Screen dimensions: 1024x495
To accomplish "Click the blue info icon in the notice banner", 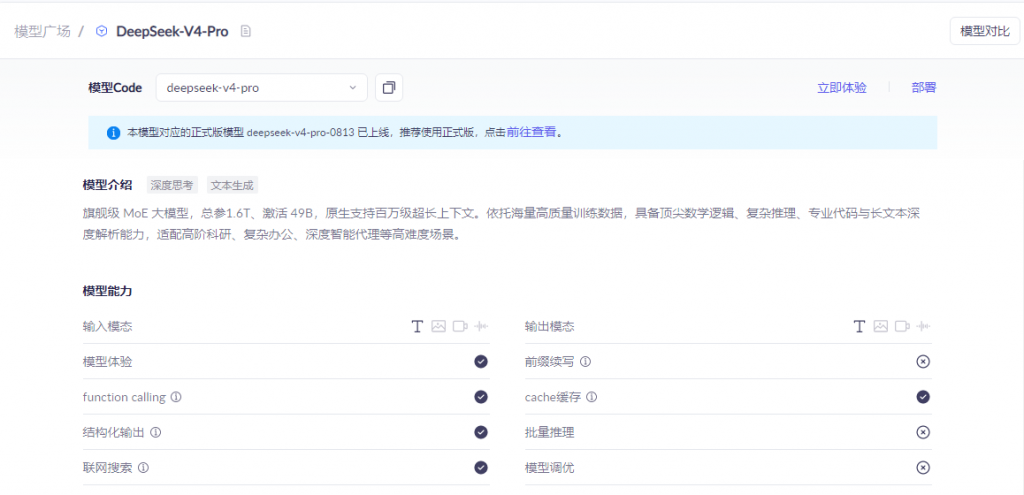I will click(x=114, y=133).
